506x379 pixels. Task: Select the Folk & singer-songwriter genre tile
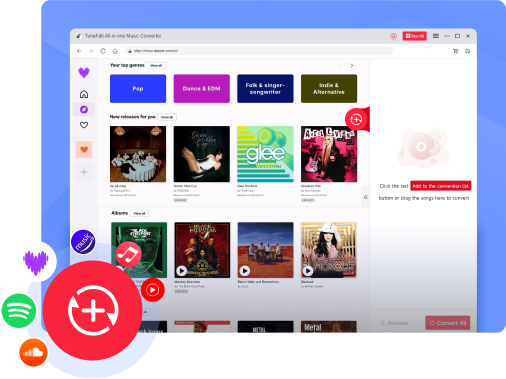(x=265, y=89)
